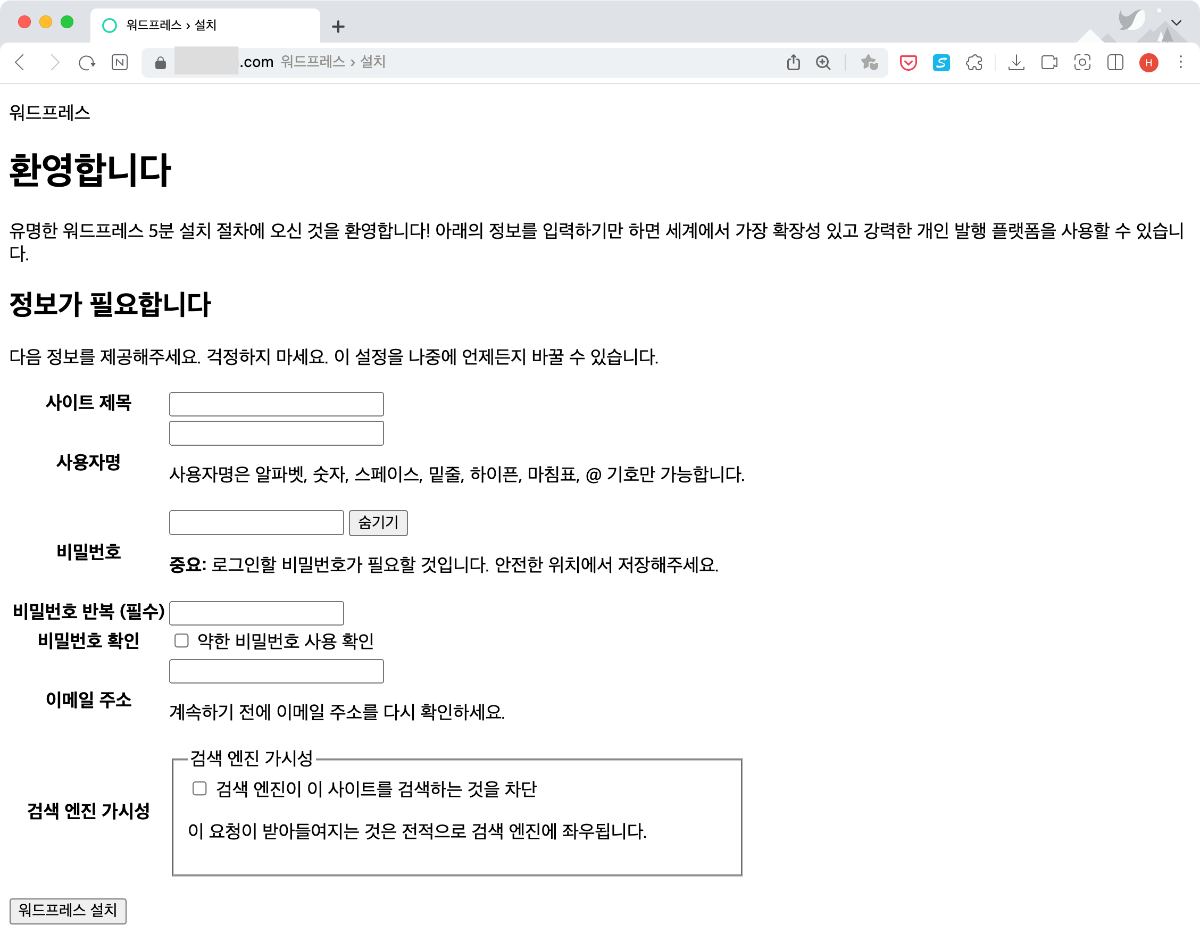Click the 검색 엔진 가시성 legend text
Viewport: 1200px width, 940px height.
(x=251, y=757)
